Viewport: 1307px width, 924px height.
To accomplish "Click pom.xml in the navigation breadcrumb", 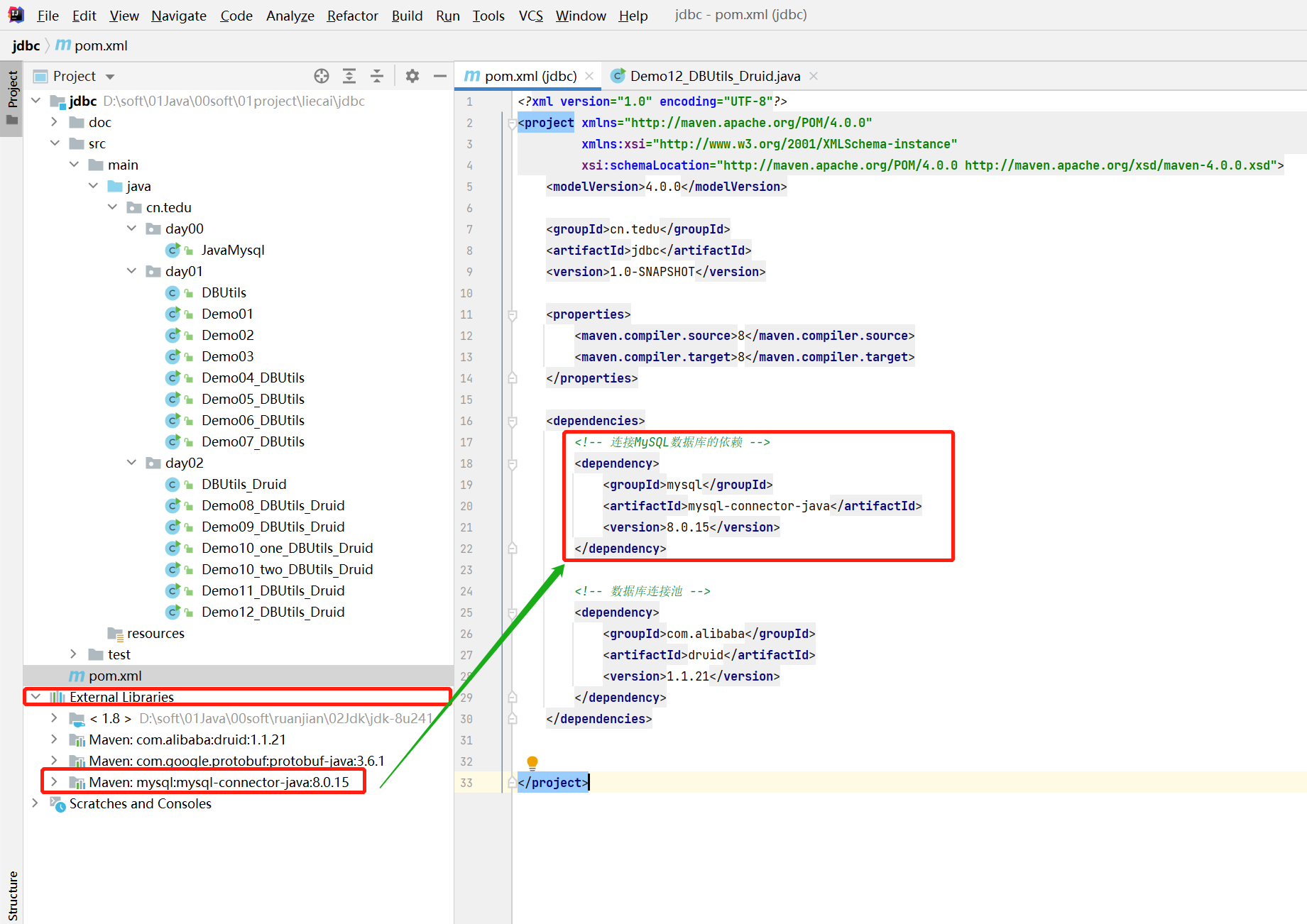I will 101,45.
